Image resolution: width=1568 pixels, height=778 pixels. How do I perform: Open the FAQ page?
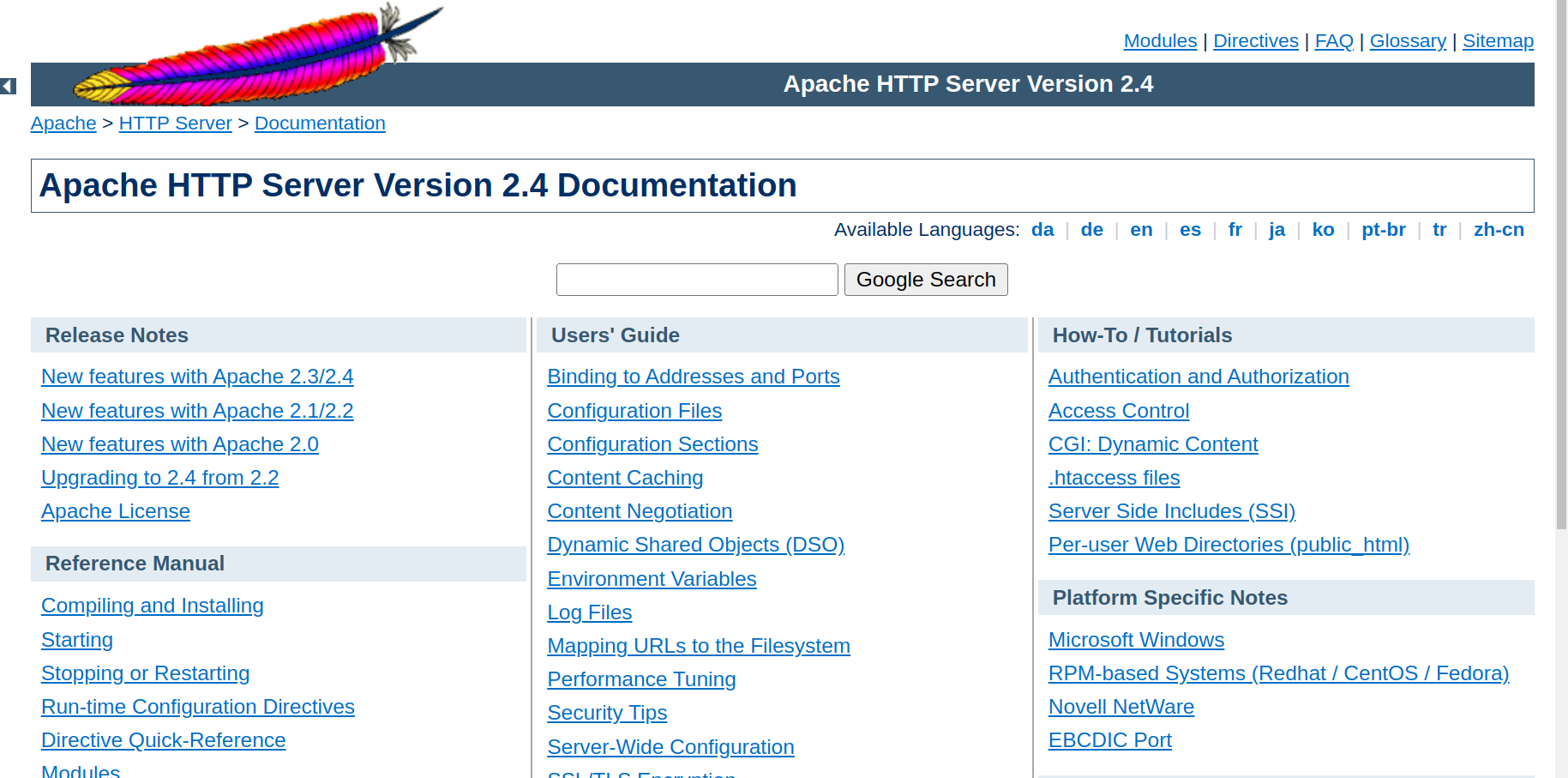click(x=1334, y=40)
